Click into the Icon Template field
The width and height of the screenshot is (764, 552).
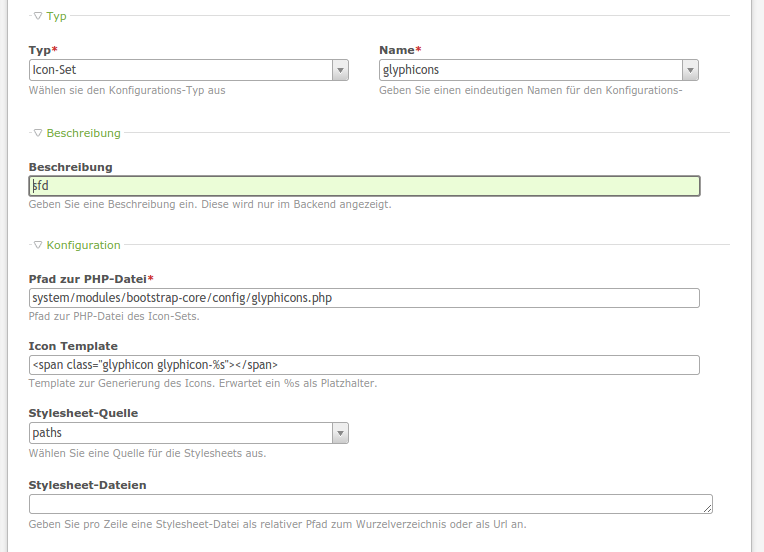[364, 365]
